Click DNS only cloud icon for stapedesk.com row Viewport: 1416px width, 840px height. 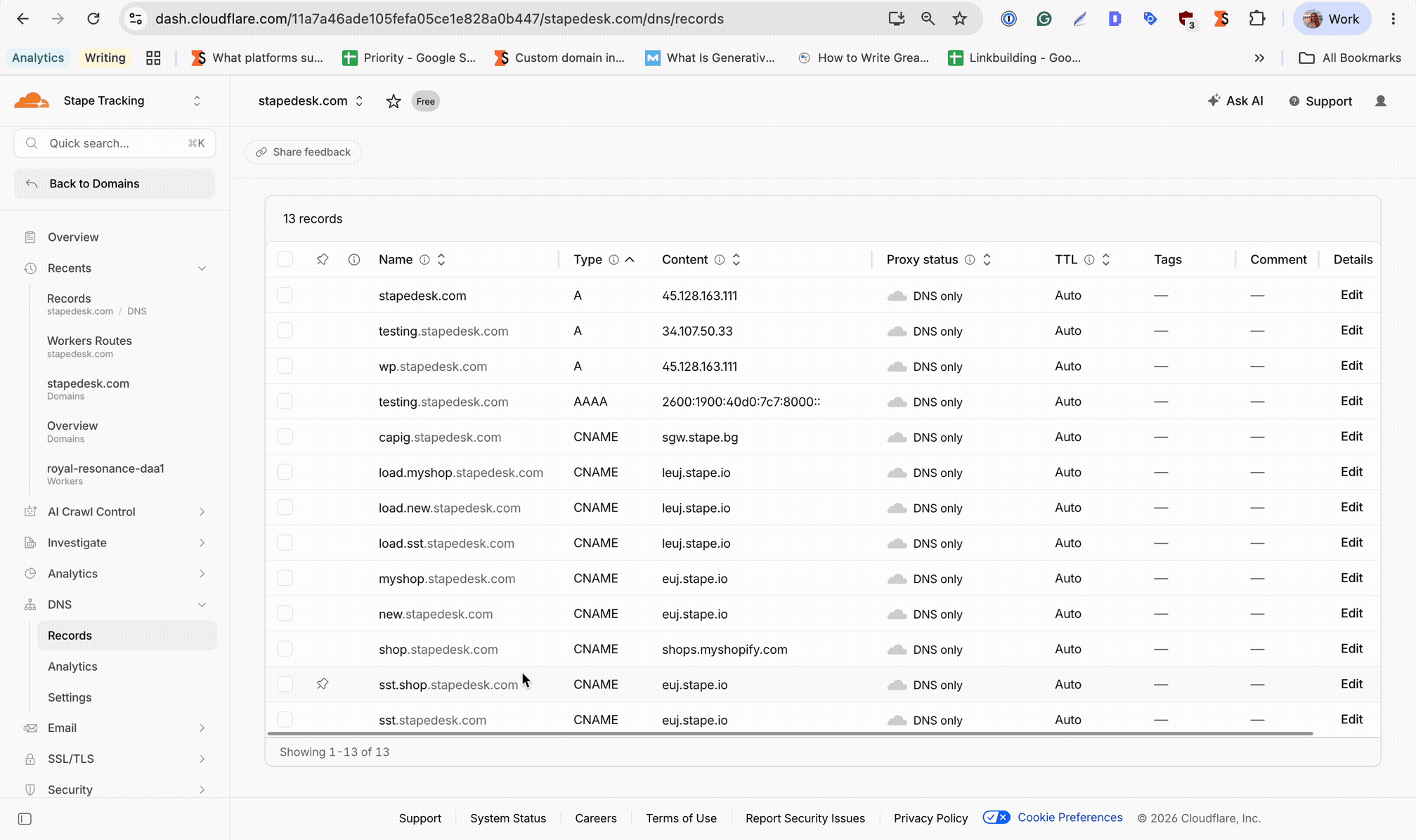pyautogui.click(x=897, y=296)
